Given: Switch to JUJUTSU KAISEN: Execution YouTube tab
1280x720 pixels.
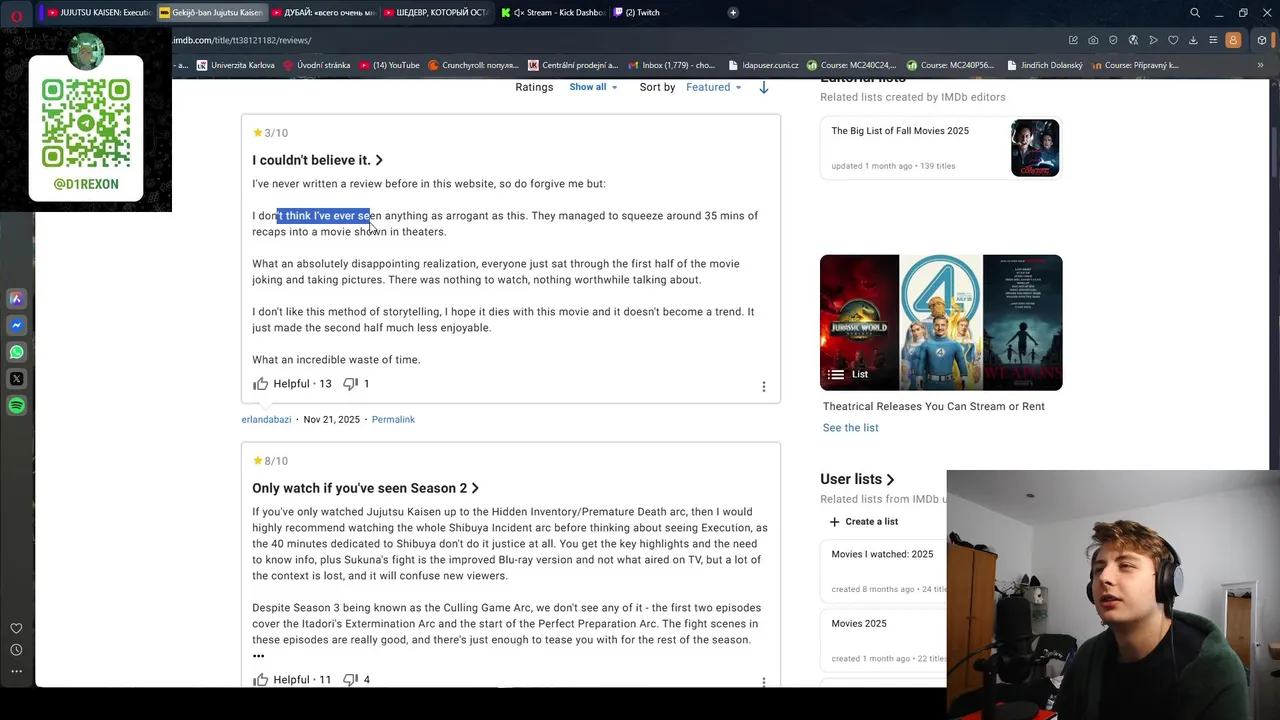Looking at the screenshot, I should [x=100, y=13].
